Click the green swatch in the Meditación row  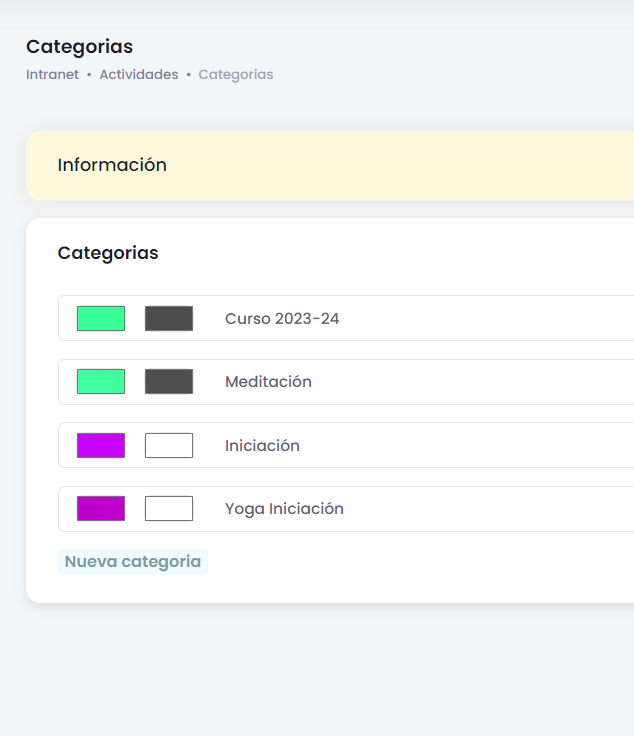[101, 381]
